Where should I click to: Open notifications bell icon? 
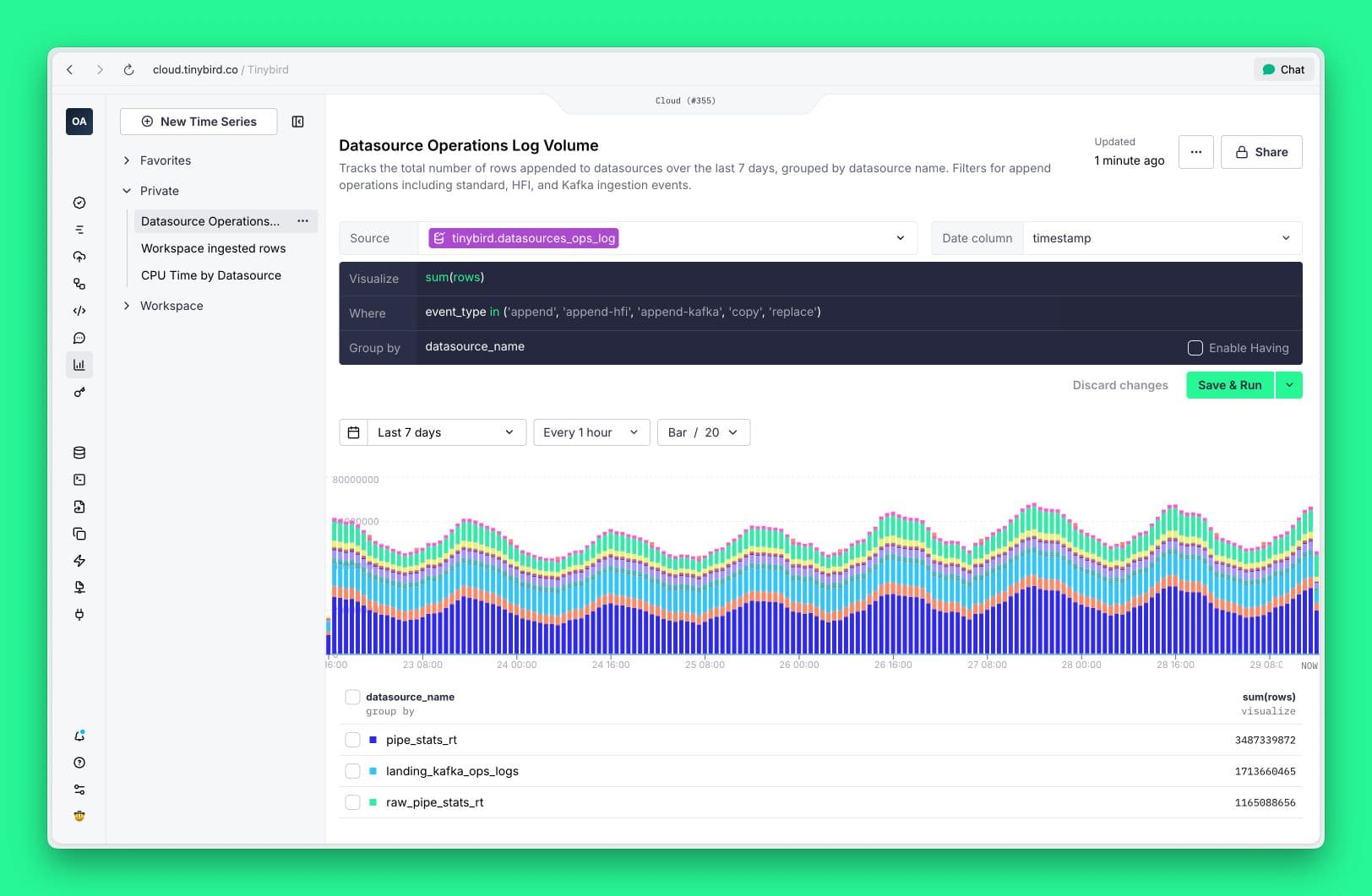pyautogui.click(x=79, y=736)
